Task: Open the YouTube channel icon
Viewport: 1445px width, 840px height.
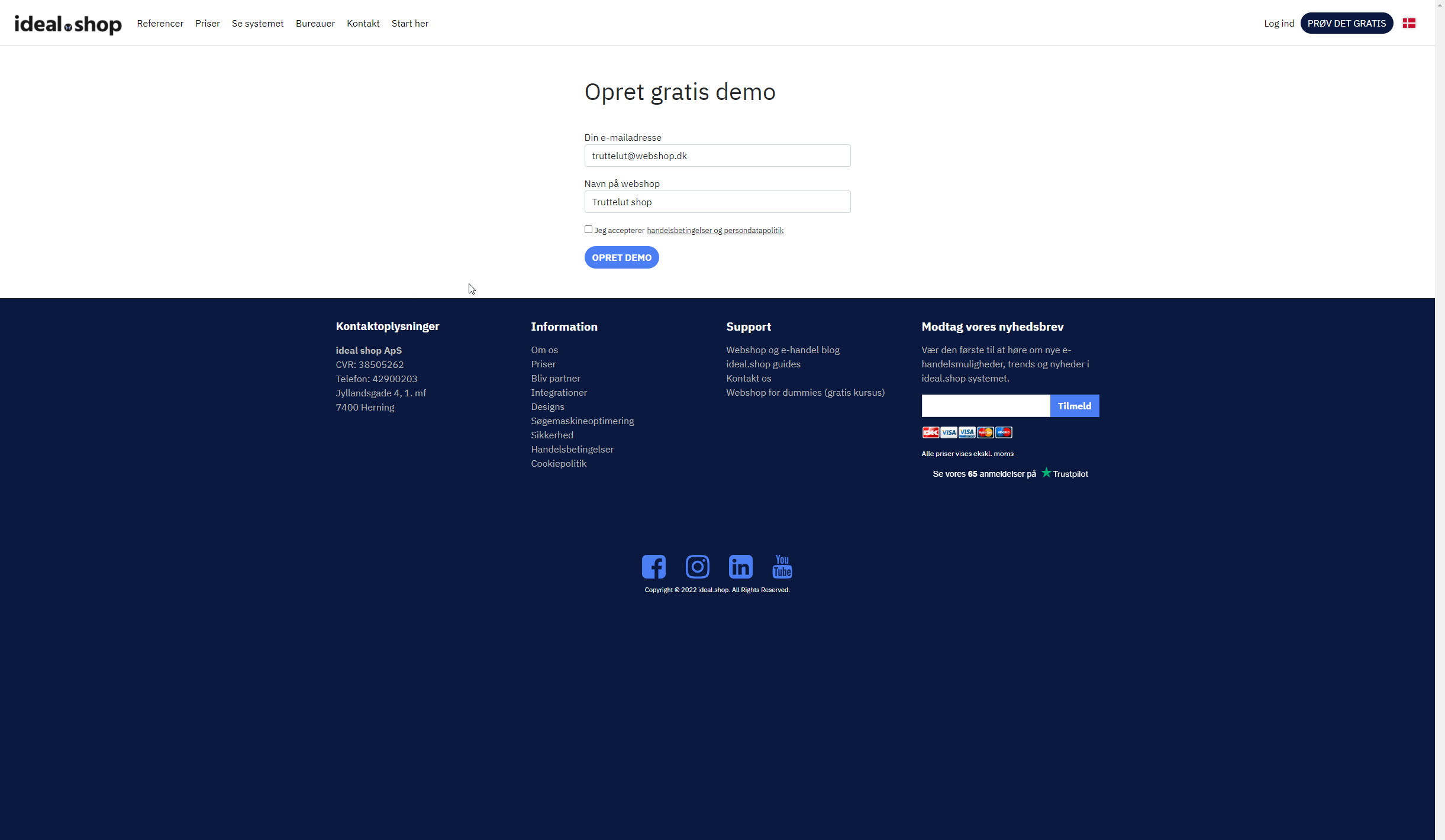Action: 782,567
